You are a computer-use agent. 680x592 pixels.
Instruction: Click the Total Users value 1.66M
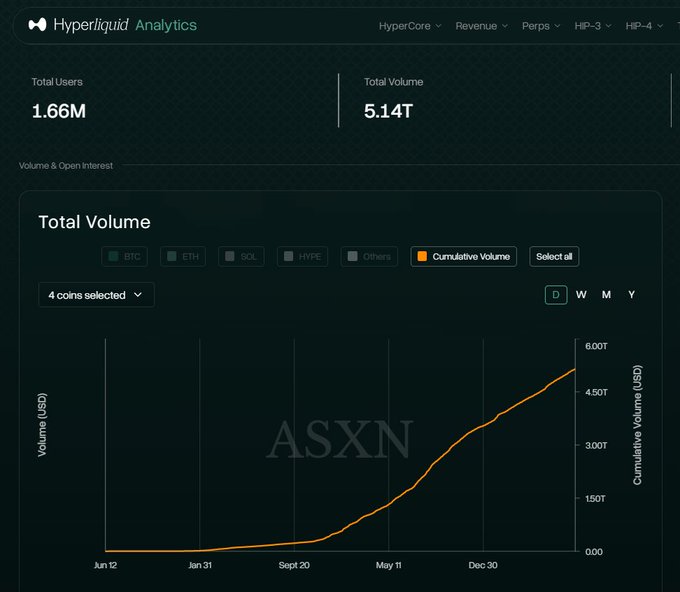point(59,111)
